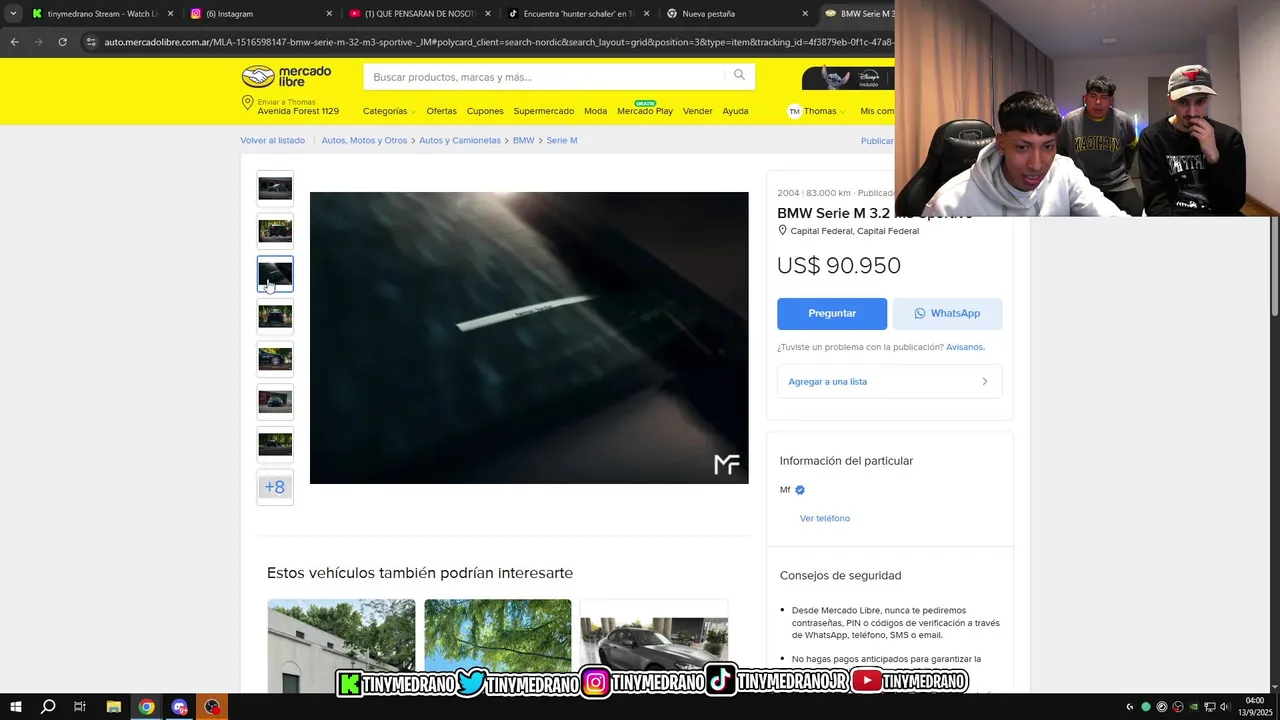The height and width of the screenshot is (720, 1280).
Task: Click the volume icon in system tray
Action: pyautogui.click(x=1225, y=707)
